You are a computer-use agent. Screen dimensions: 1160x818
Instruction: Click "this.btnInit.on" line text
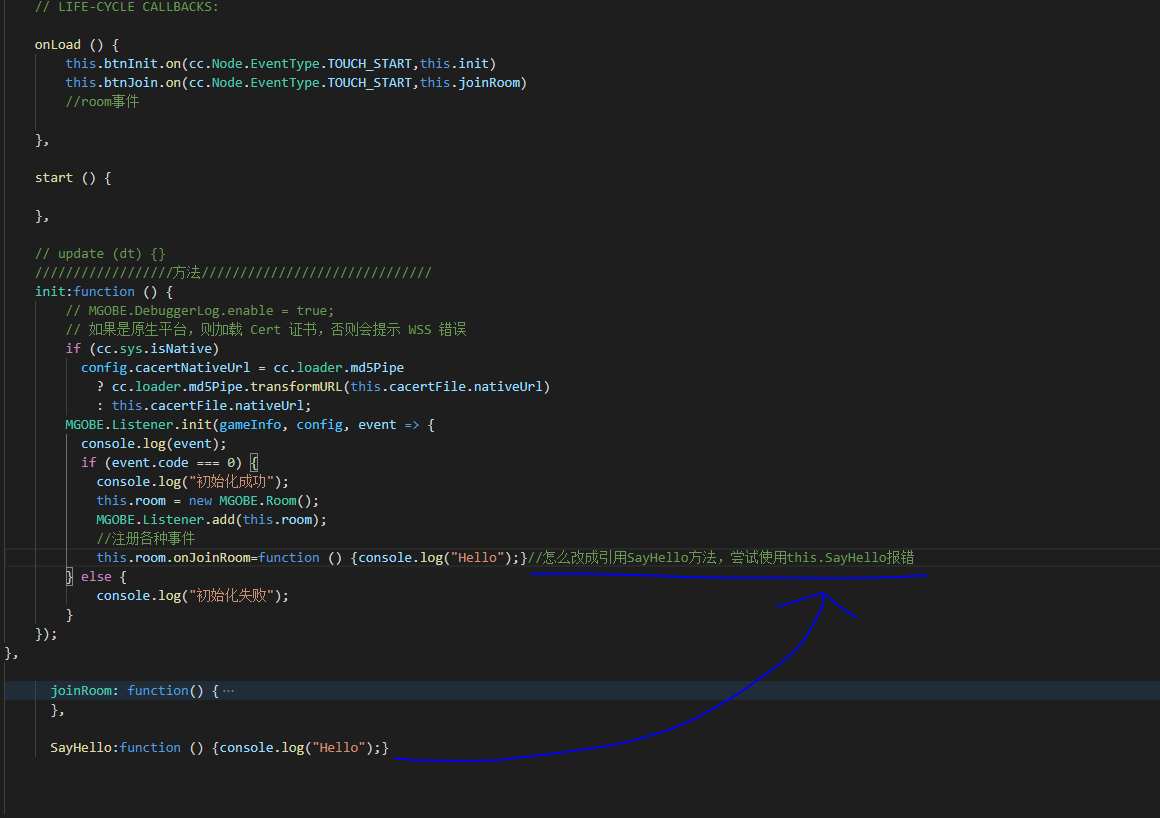(x=280, y=64)
